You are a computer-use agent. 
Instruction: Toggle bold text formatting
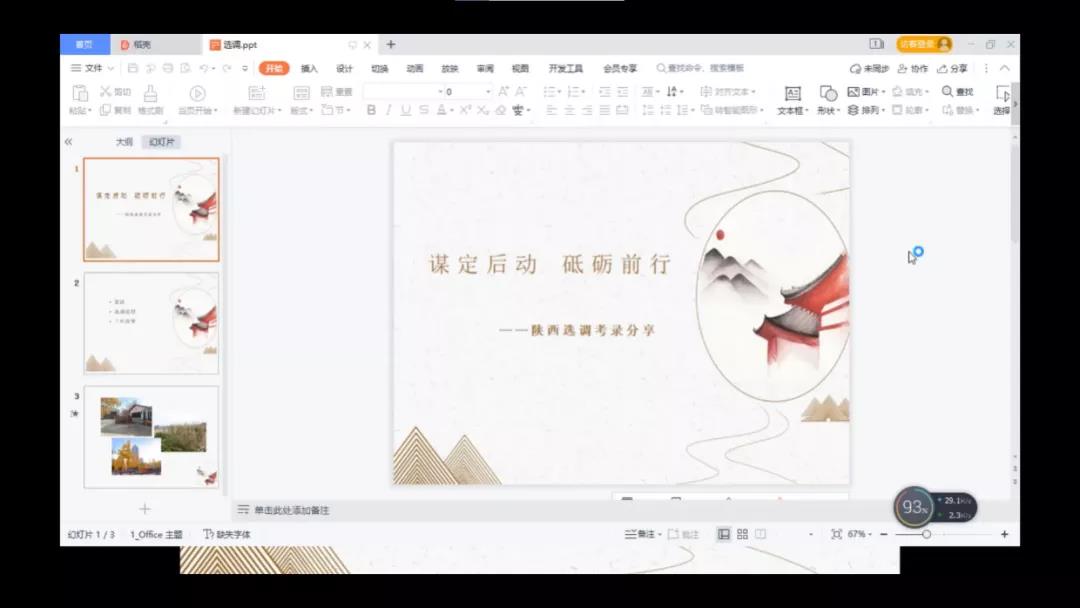point(371,110)
